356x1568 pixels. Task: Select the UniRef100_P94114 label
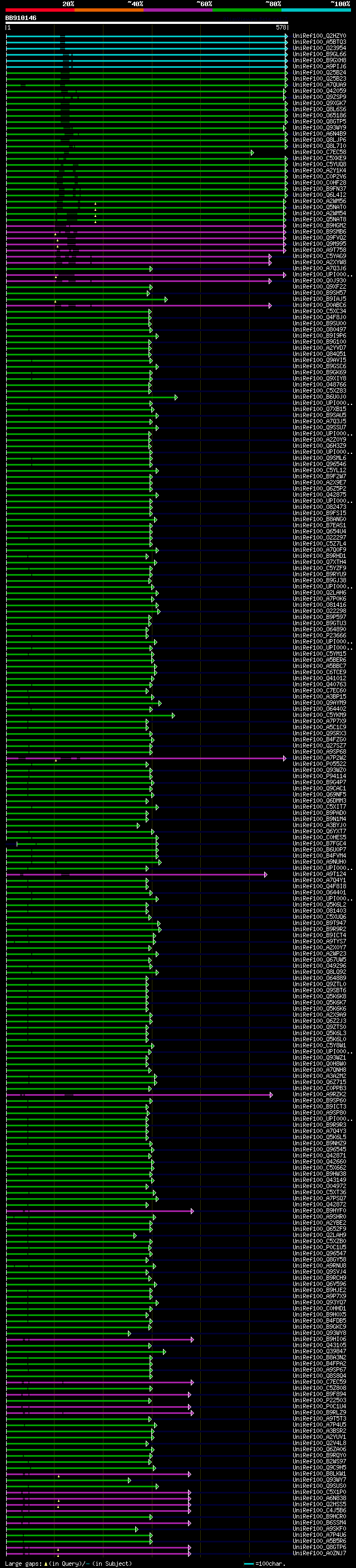319,776
